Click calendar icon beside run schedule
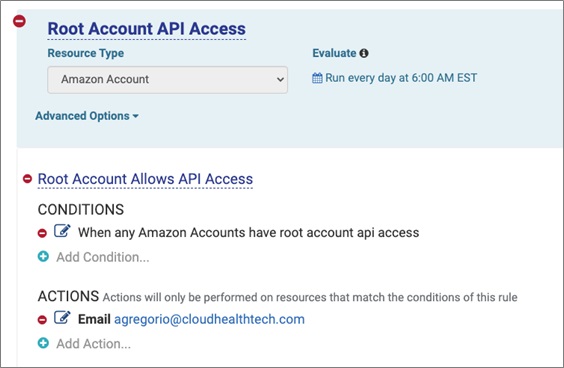 (x=317, y=78)
